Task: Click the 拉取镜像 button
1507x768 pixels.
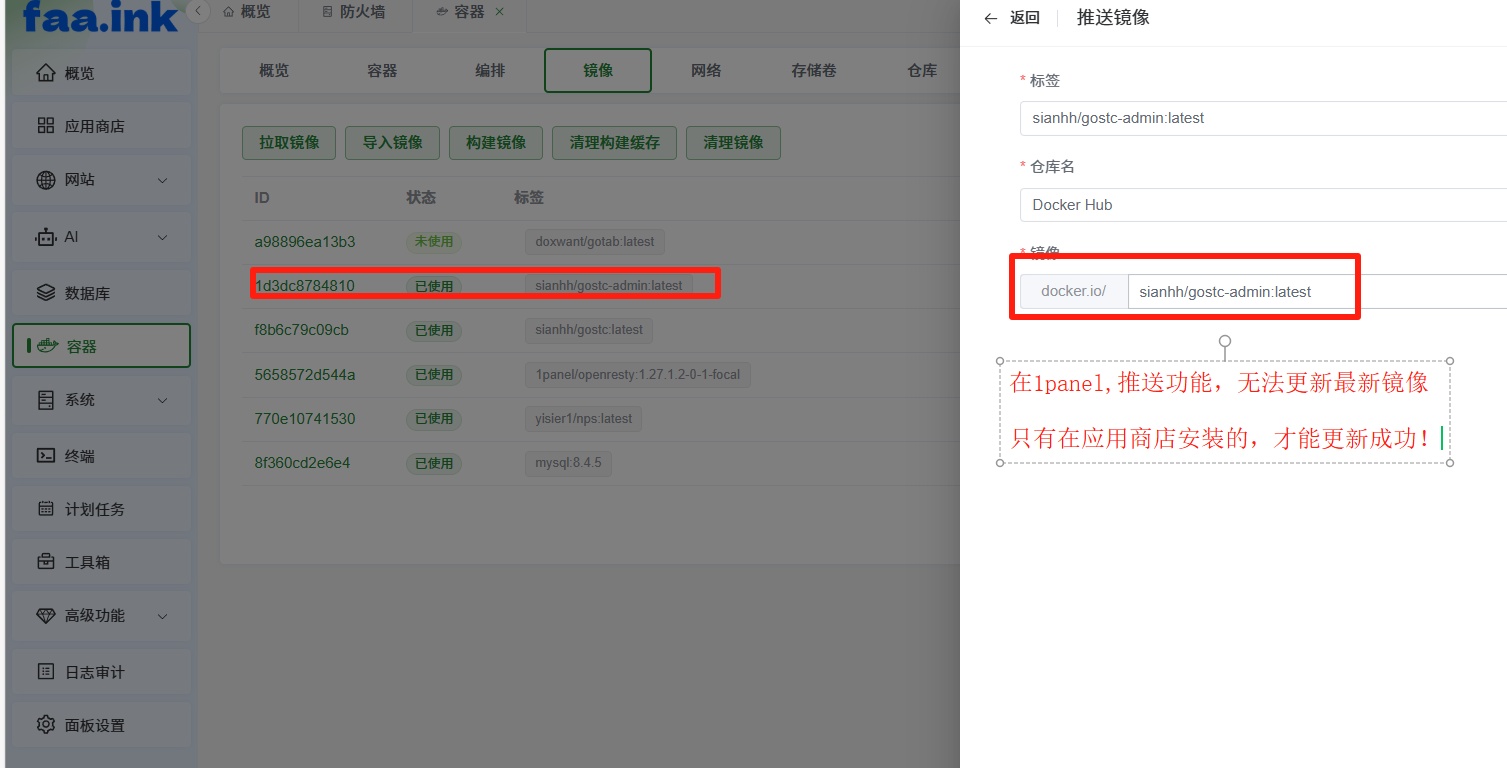Action: click(289, 142)
